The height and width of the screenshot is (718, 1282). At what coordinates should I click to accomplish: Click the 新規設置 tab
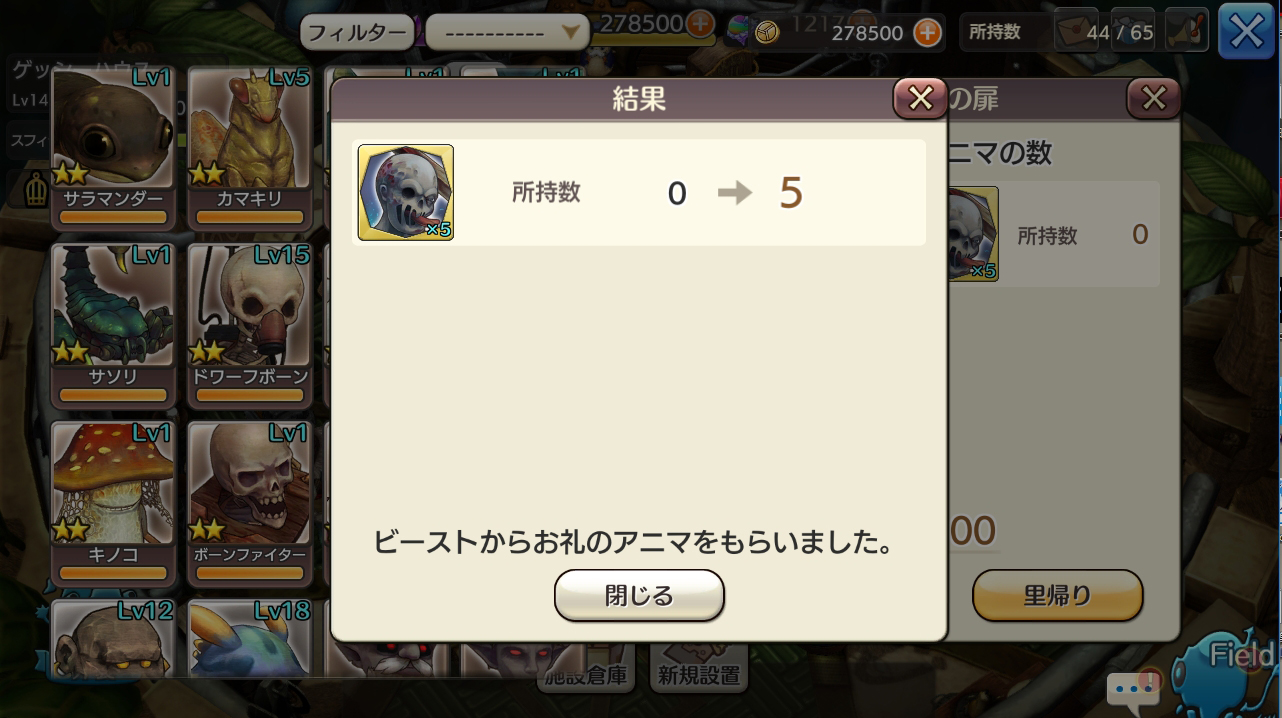click(699, 675)
